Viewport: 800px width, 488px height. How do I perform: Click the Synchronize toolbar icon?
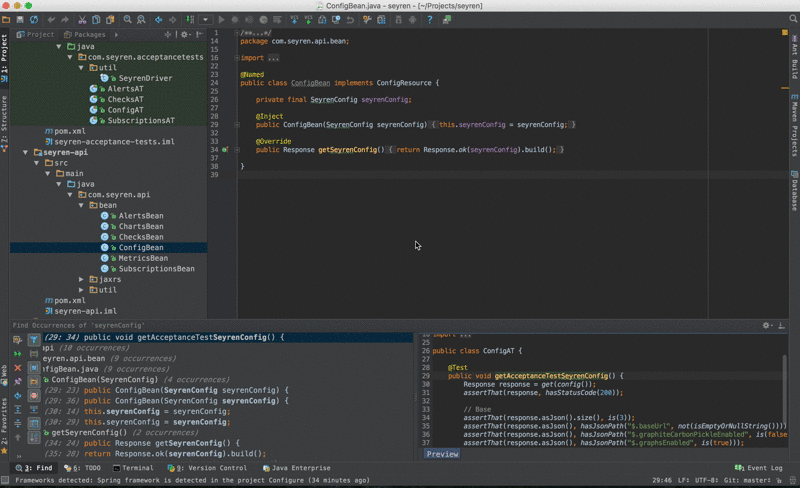pos(34,20)
